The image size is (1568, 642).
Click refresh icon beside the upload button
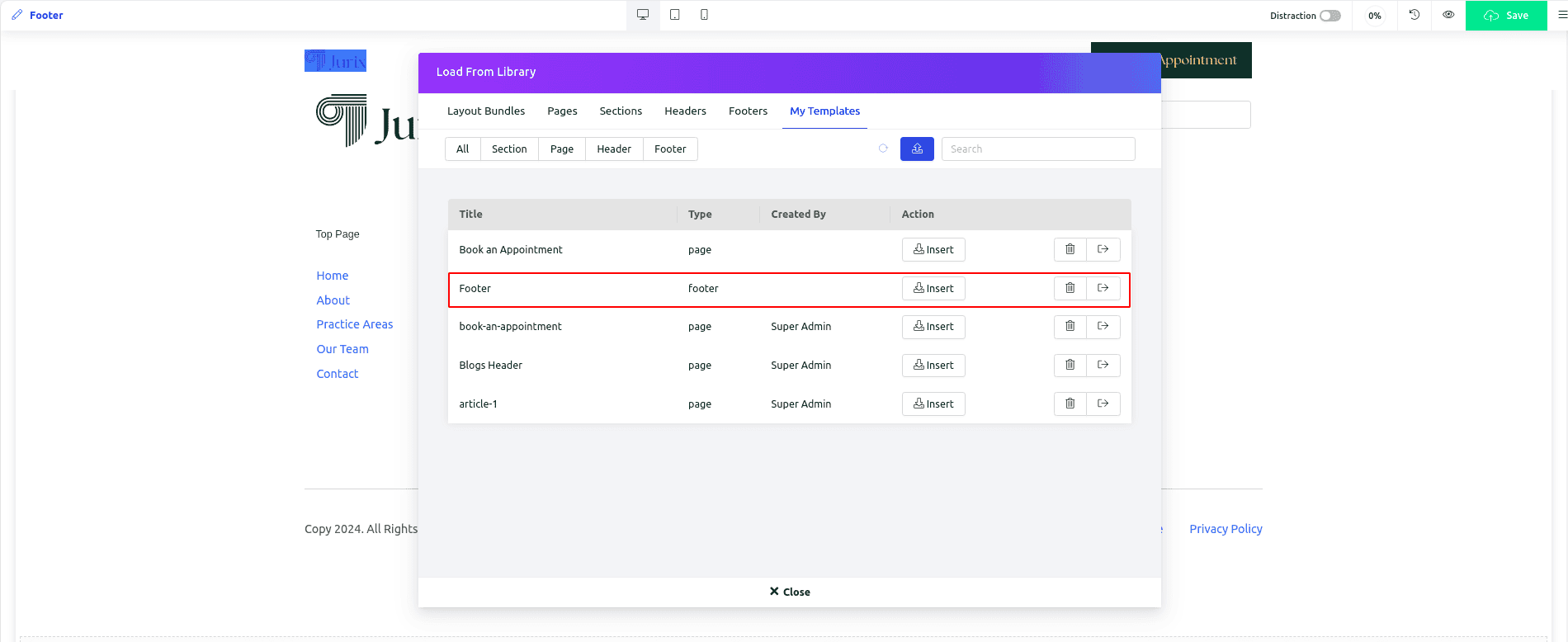[x=883, y=149]
